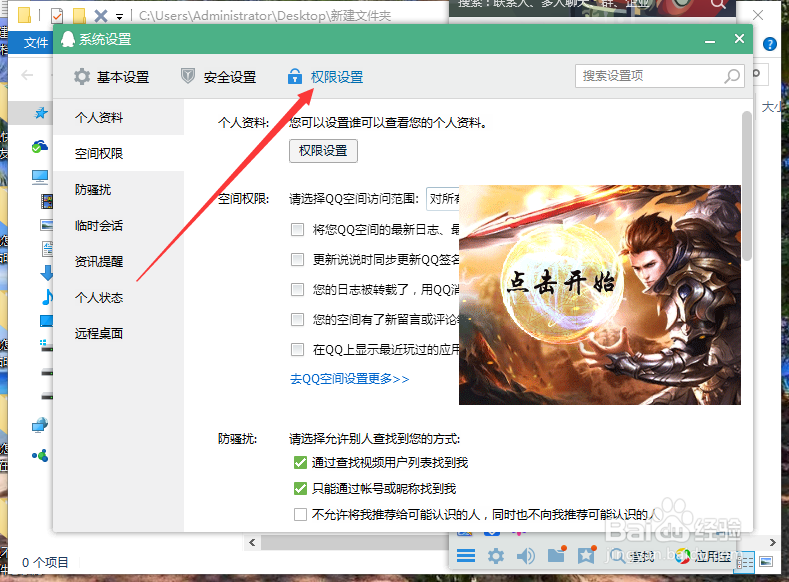Viewport: 789px width, 582px height.
Task: Check 不允许将我推荐给可能认识的人
Action: pos(300,515)
